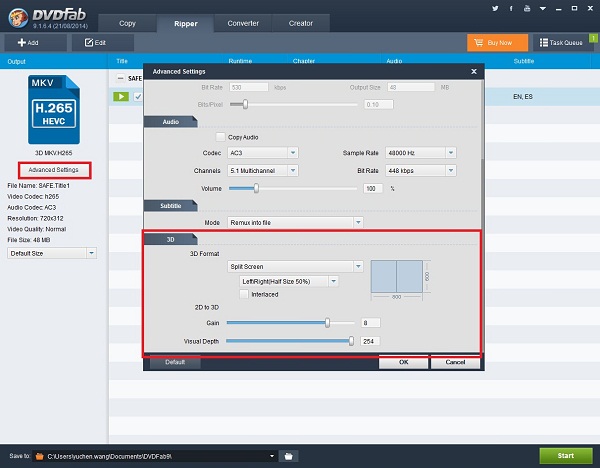Close the Advanced Settings dialog
Viewport: 600px width, 468px height.
pos(474,72)
